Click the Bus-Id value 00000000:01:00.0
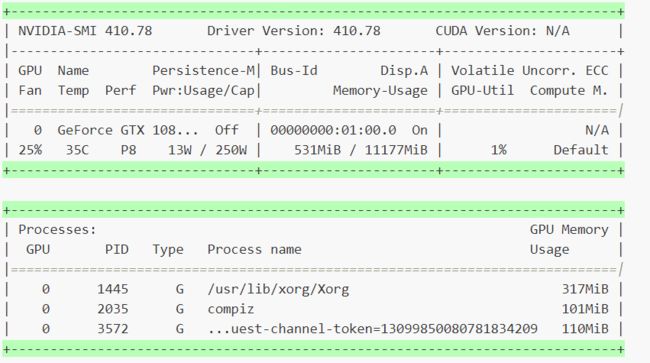650x363 pixels. coord(333,130)
